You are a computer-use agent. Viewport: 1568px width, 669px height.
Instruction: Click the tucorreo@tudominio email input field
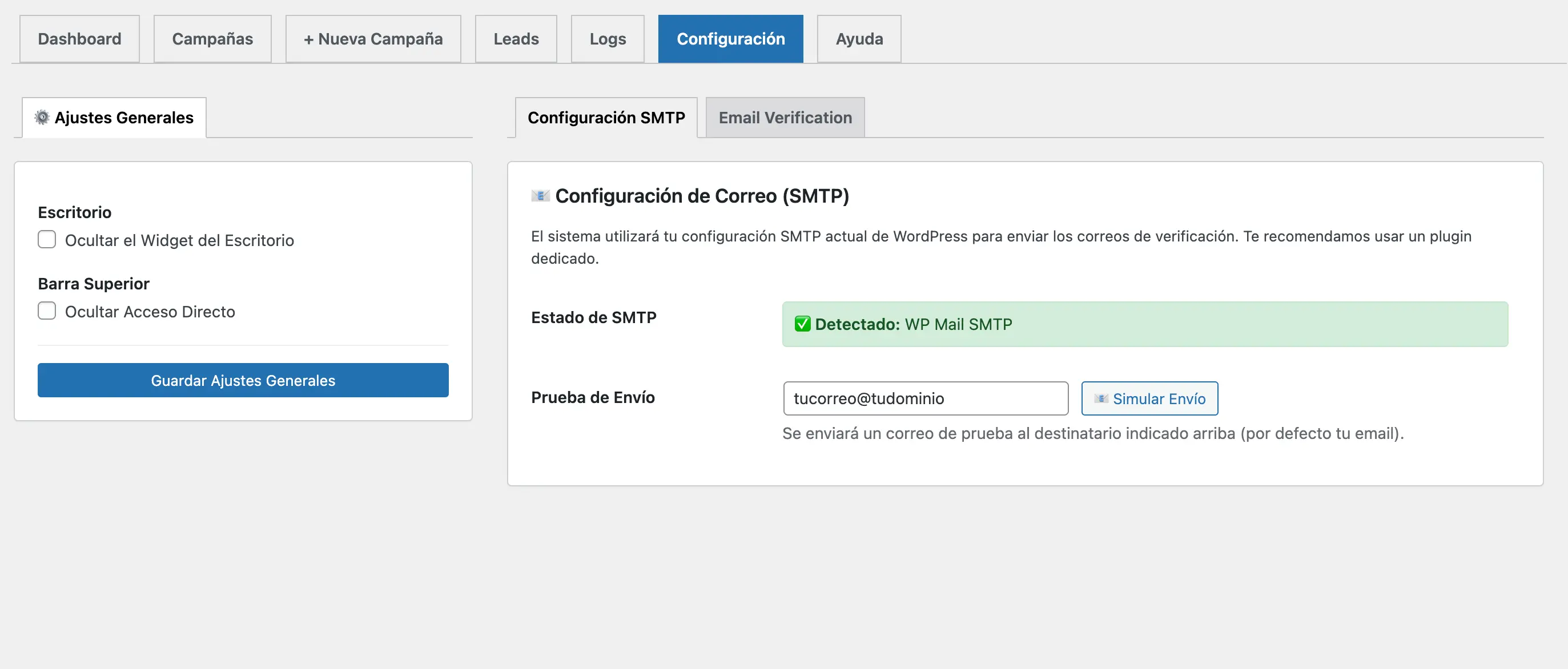pyautogui.click(x=926, y=399)
